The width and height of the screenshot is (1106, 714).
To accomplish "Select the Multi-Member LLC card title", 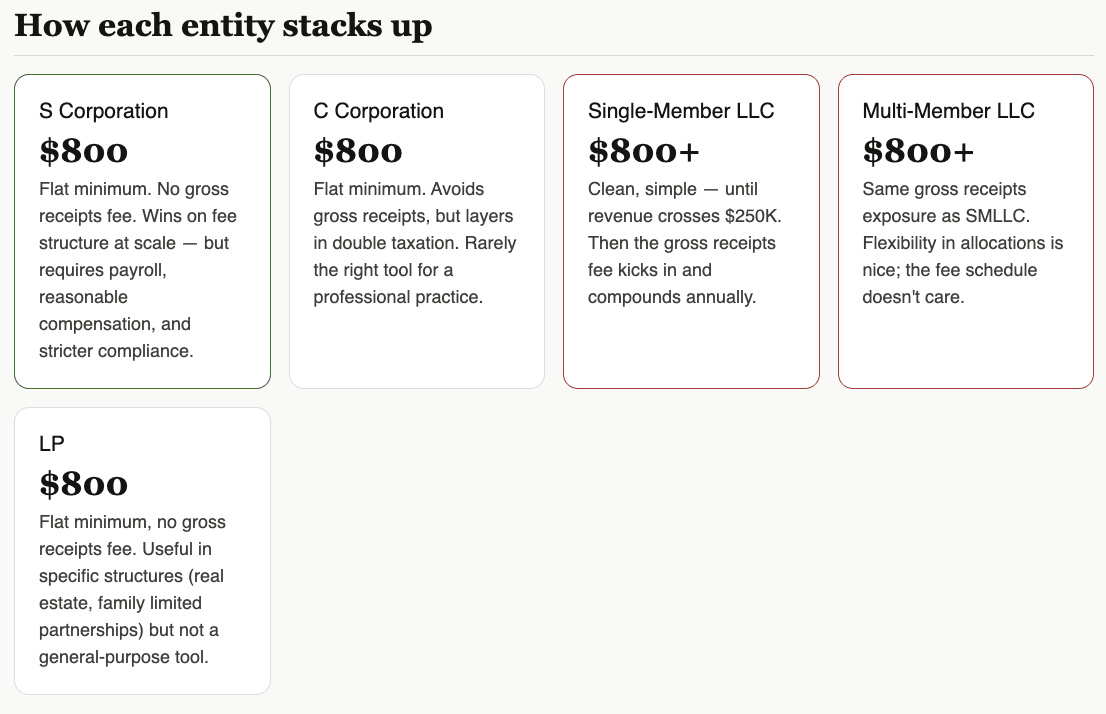I will pyautogui.click(x=948, y=111).
